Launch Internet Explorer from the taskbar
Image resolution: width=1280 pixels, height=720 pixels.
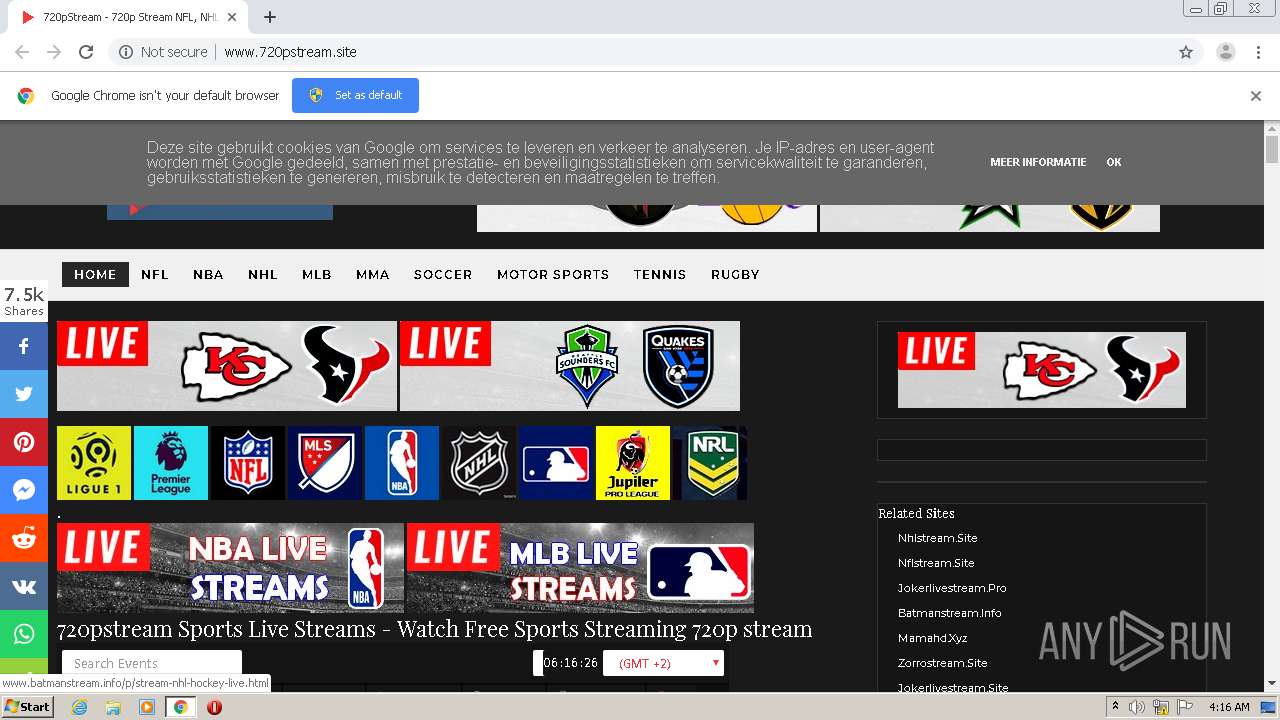[79, 707]
